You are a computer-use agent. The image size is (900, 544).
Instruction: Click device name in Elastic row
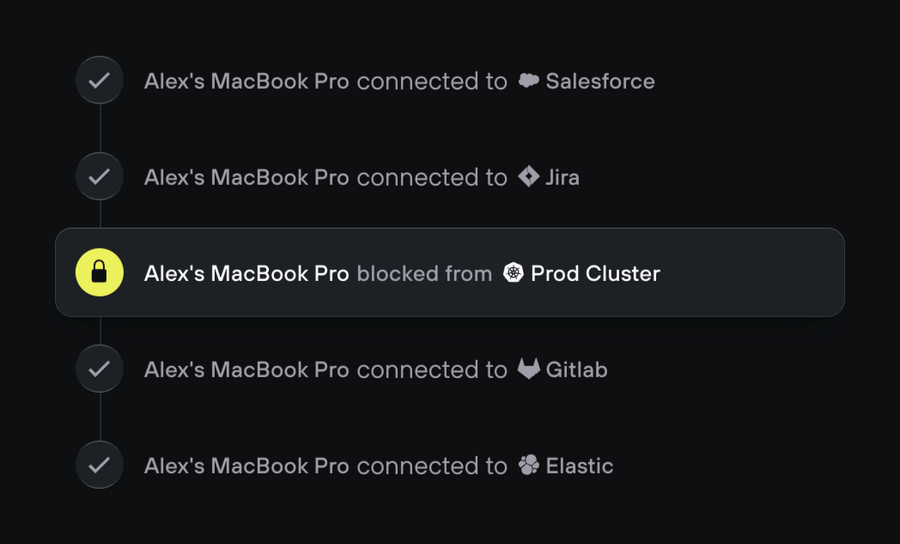click(246, 465)
